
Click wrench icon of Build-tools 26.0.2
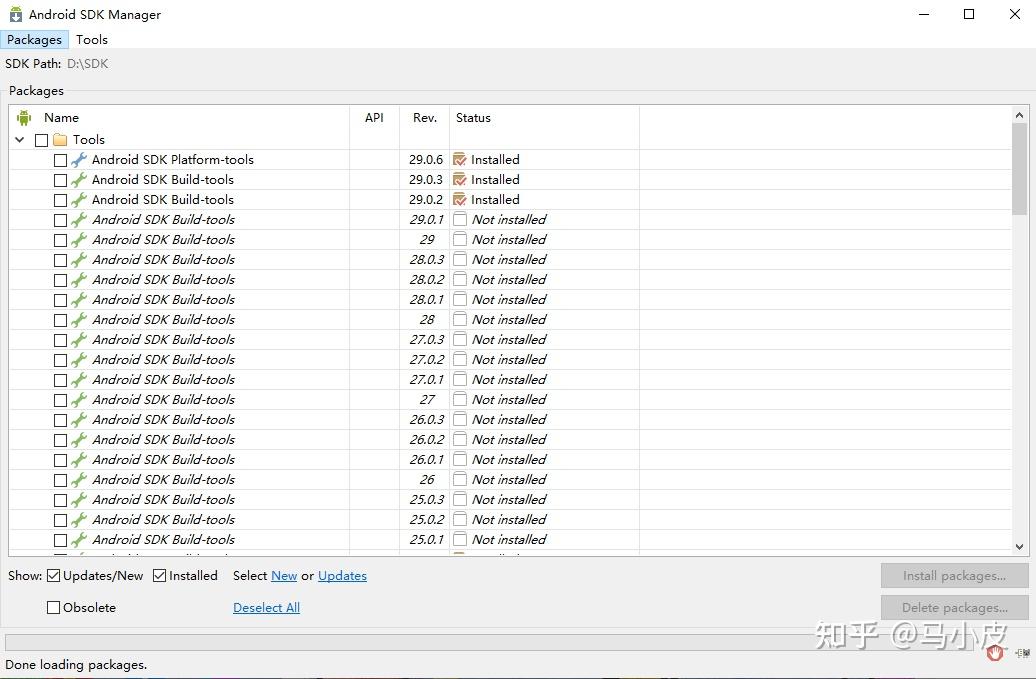pos(79,440)
